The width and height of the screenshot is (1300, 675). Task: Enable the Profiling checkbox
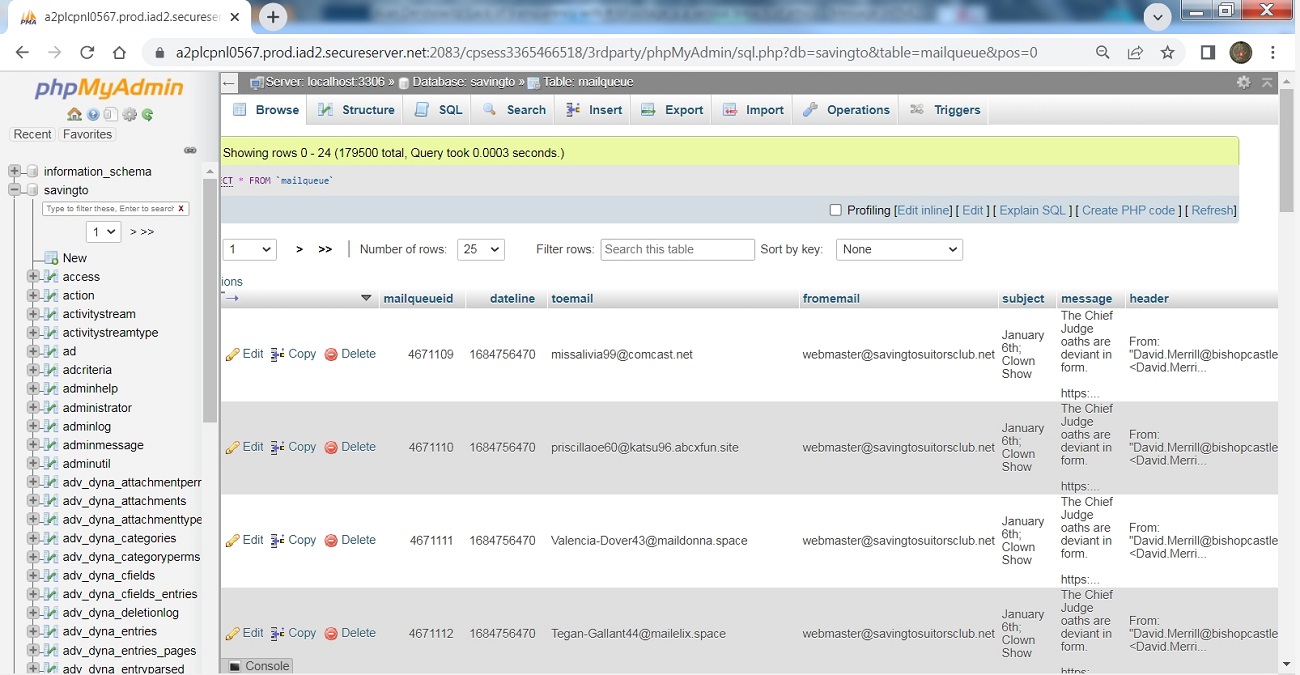[835, 210]
